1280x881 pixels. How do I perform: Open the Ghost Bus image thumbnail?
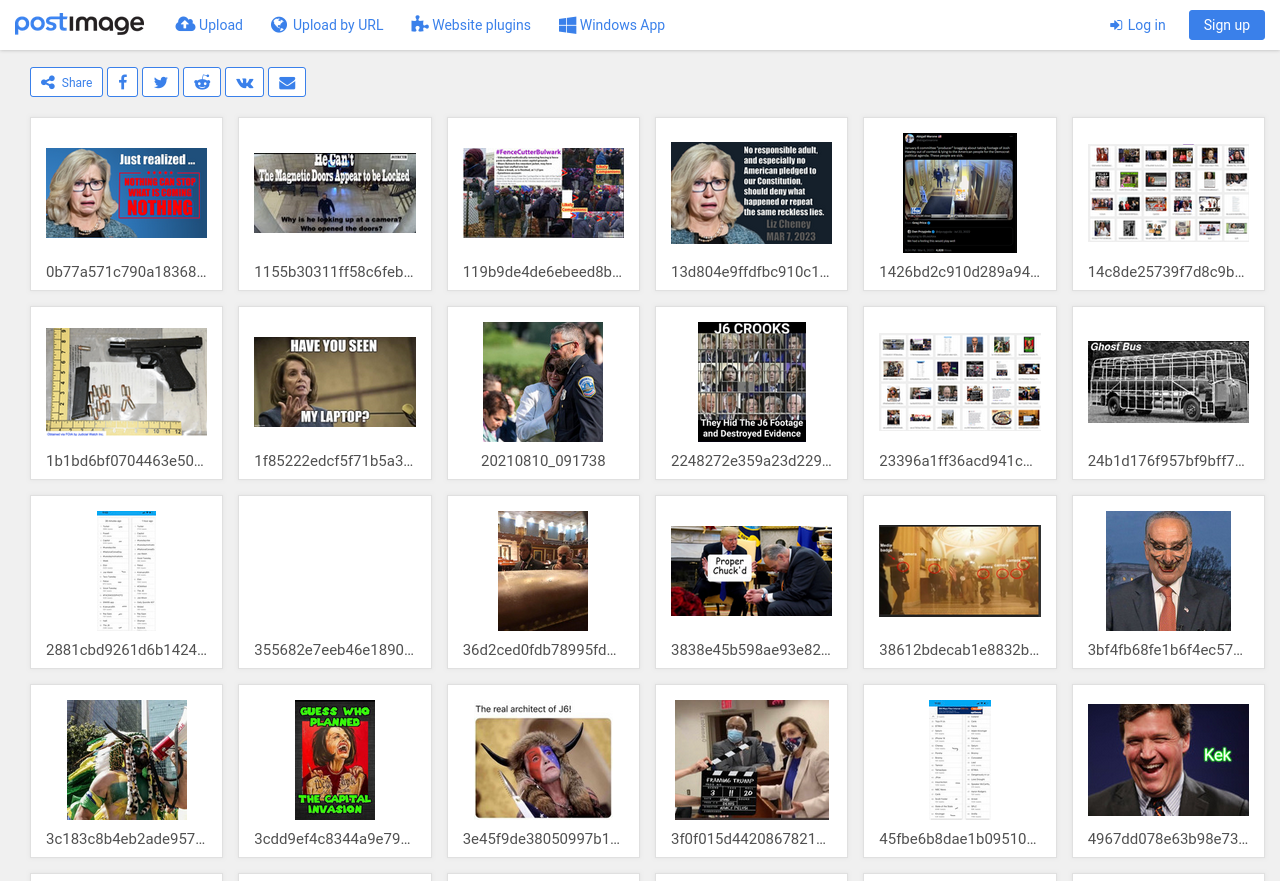[1168, 382]
